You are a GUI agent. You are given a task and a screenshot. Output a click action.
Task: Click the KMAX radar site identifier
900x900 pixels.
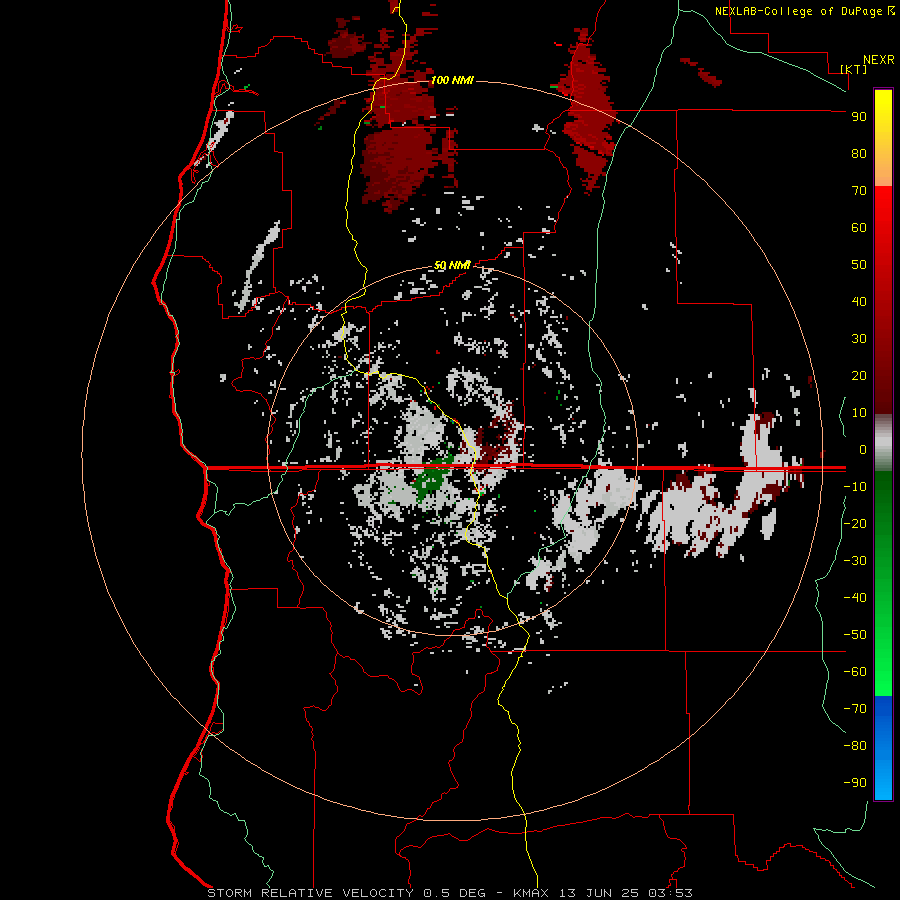[531, 893]
